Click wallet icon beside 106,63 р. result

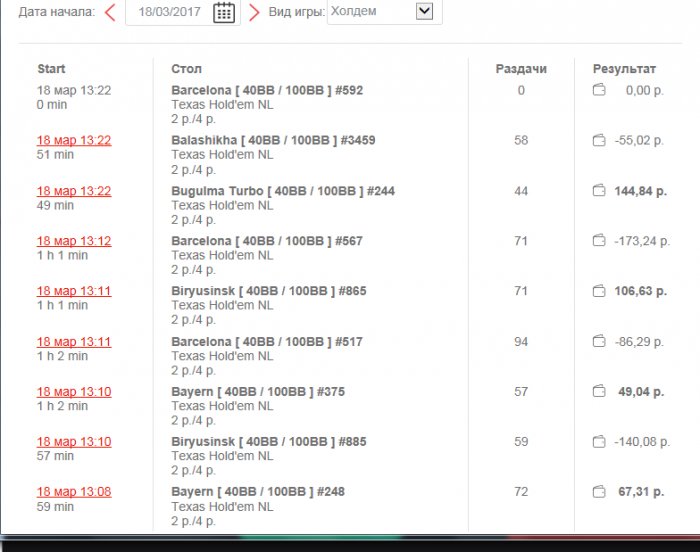coord(599,291)
